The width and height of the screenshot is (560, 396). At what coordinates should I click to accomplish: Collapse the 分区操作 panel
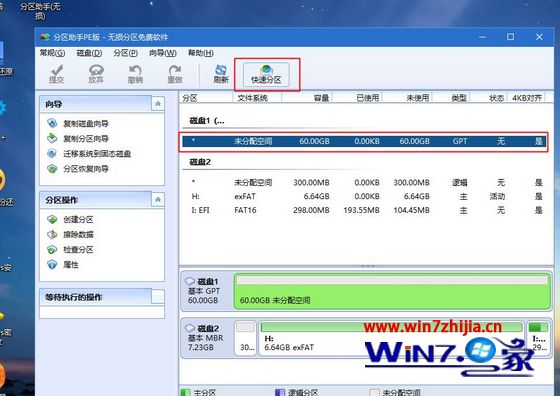pos(158,200)
